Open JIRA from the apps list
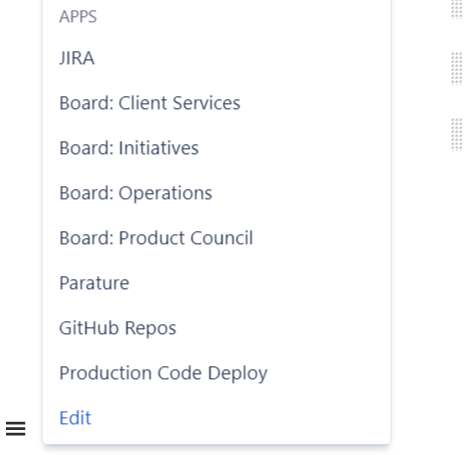The width and height of the screenshot is (465, 455). (77, 58)
